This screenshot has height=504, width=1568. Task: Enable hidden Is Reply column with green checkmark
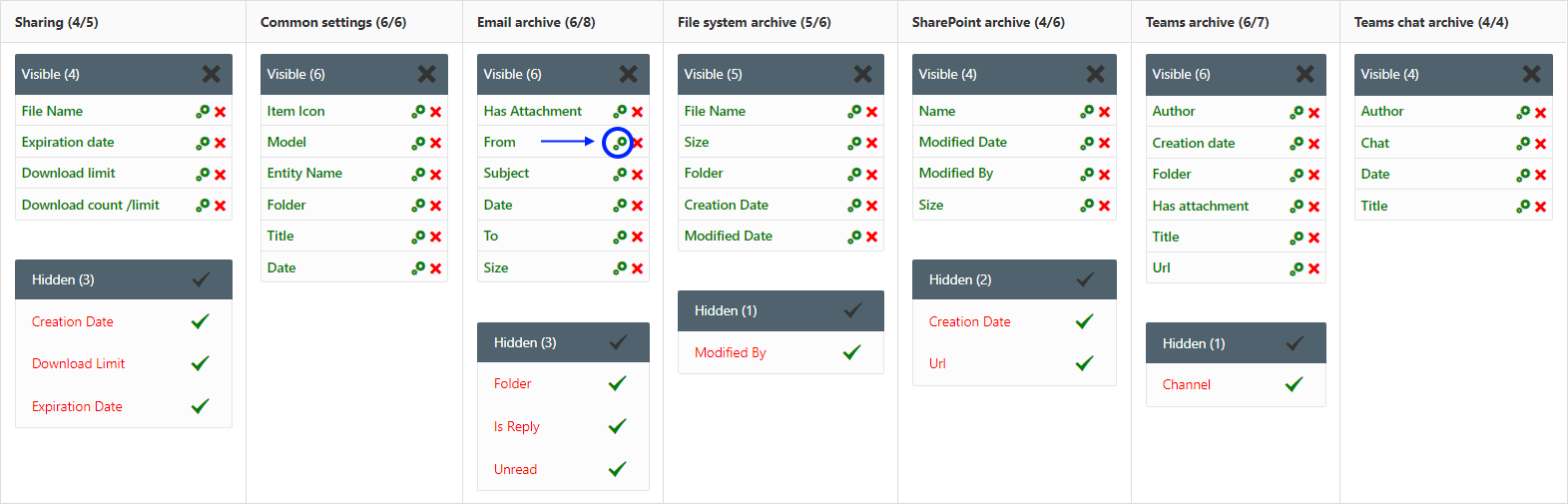[617, 426]
